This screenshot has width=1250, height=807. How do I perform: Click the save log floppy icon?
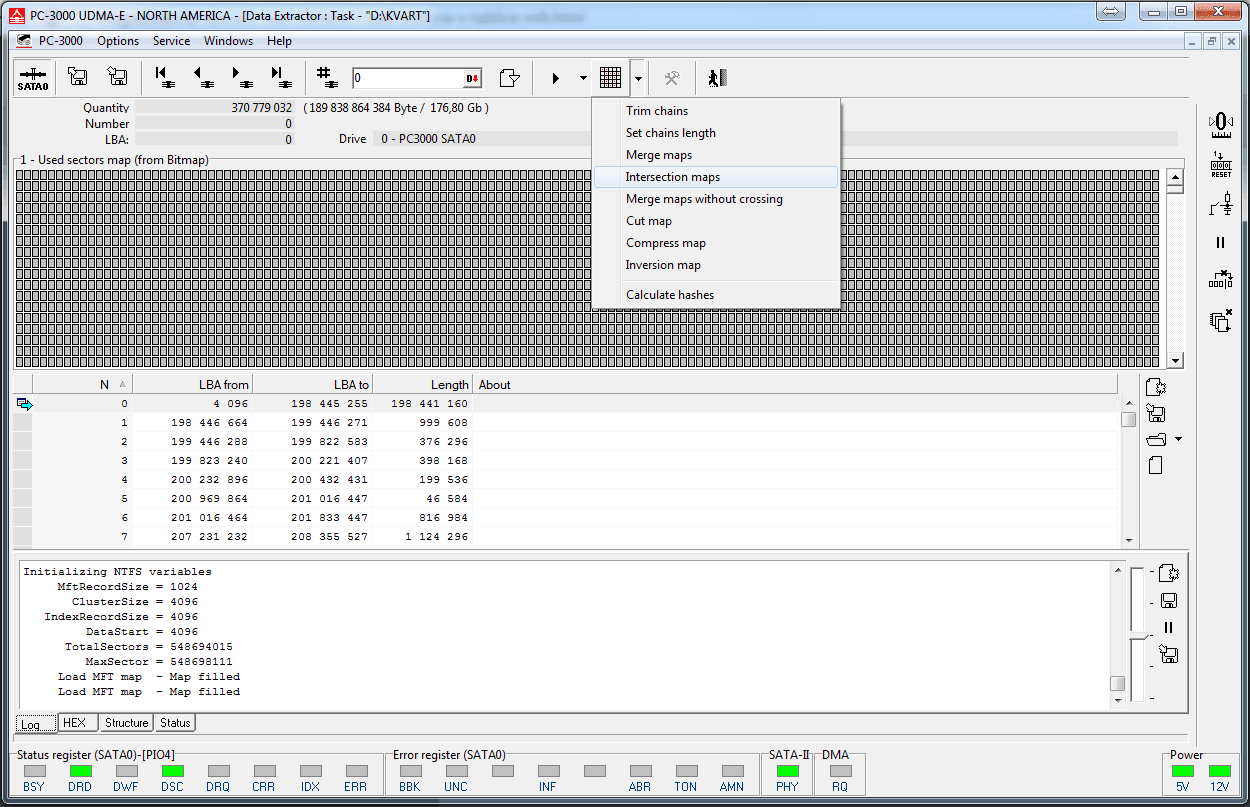pos(1169,601)
